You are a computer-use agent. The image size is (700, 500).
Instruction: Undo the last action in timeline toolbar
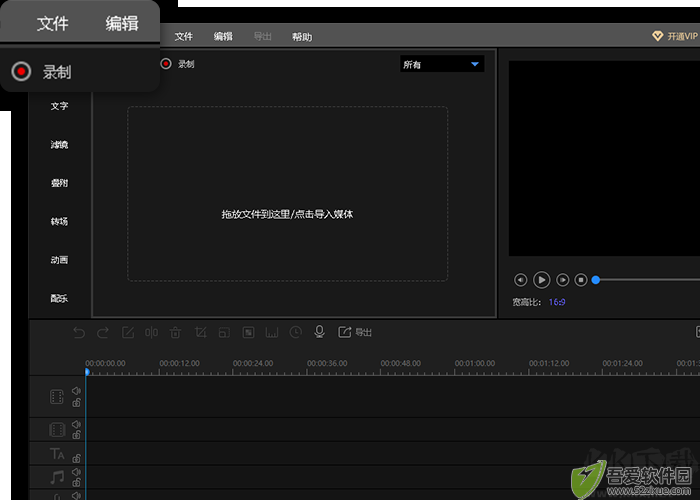[79, 333]
